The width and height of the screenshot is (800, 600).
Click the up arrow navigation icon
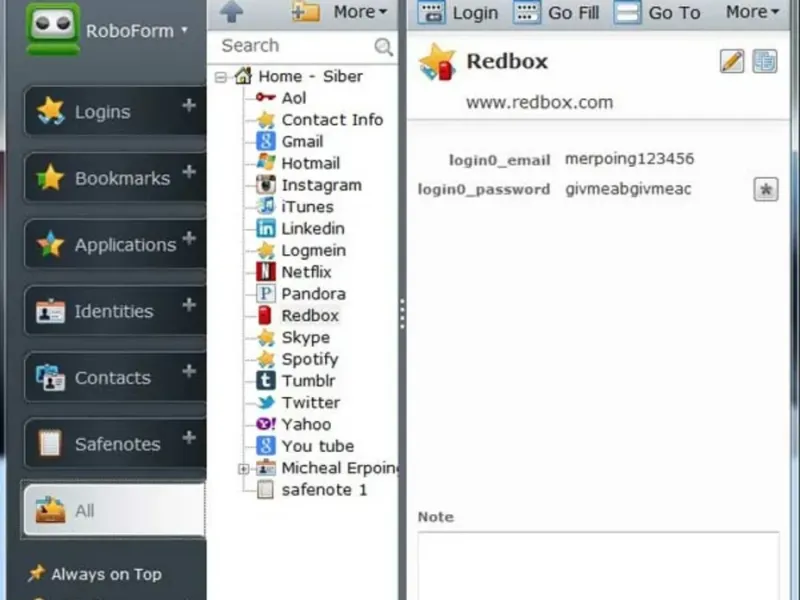click(x=231, y=11)
